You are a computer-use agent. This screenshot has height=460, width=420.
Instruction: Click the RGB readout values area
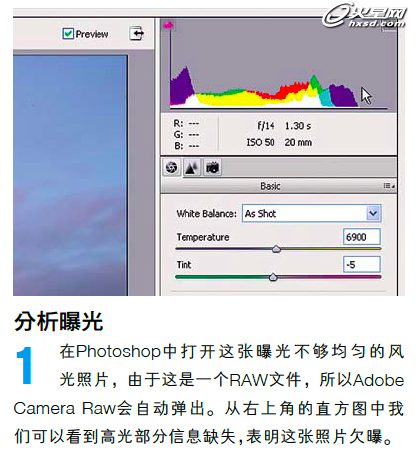[x=186, y=135]
